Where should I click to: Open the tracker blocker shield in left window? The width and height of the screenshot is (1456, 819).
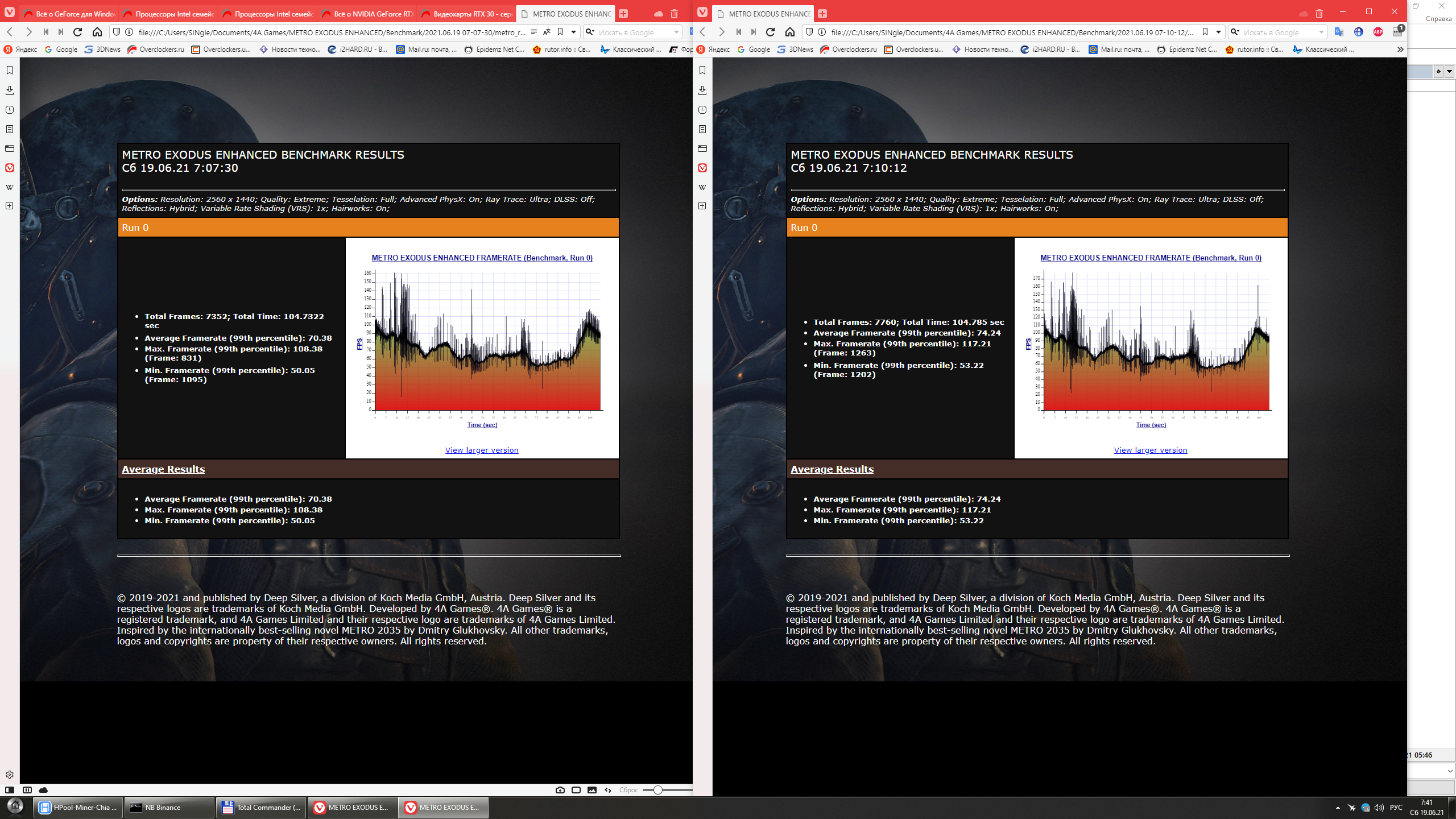pyautogui.click(x=117, y=32)
